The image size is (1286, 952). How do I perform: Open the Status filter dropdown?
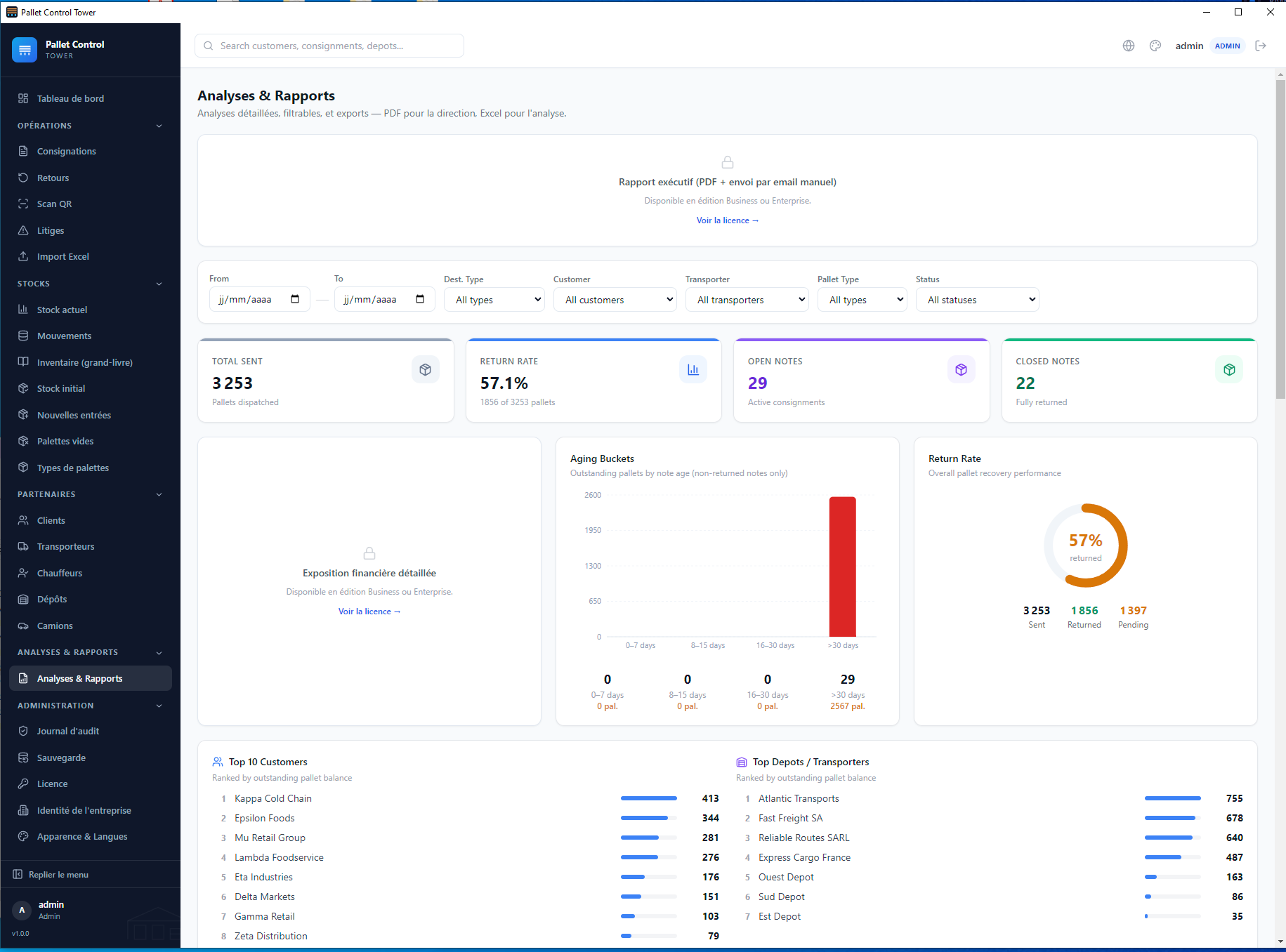pyautogui.click(x=978, y=300)
